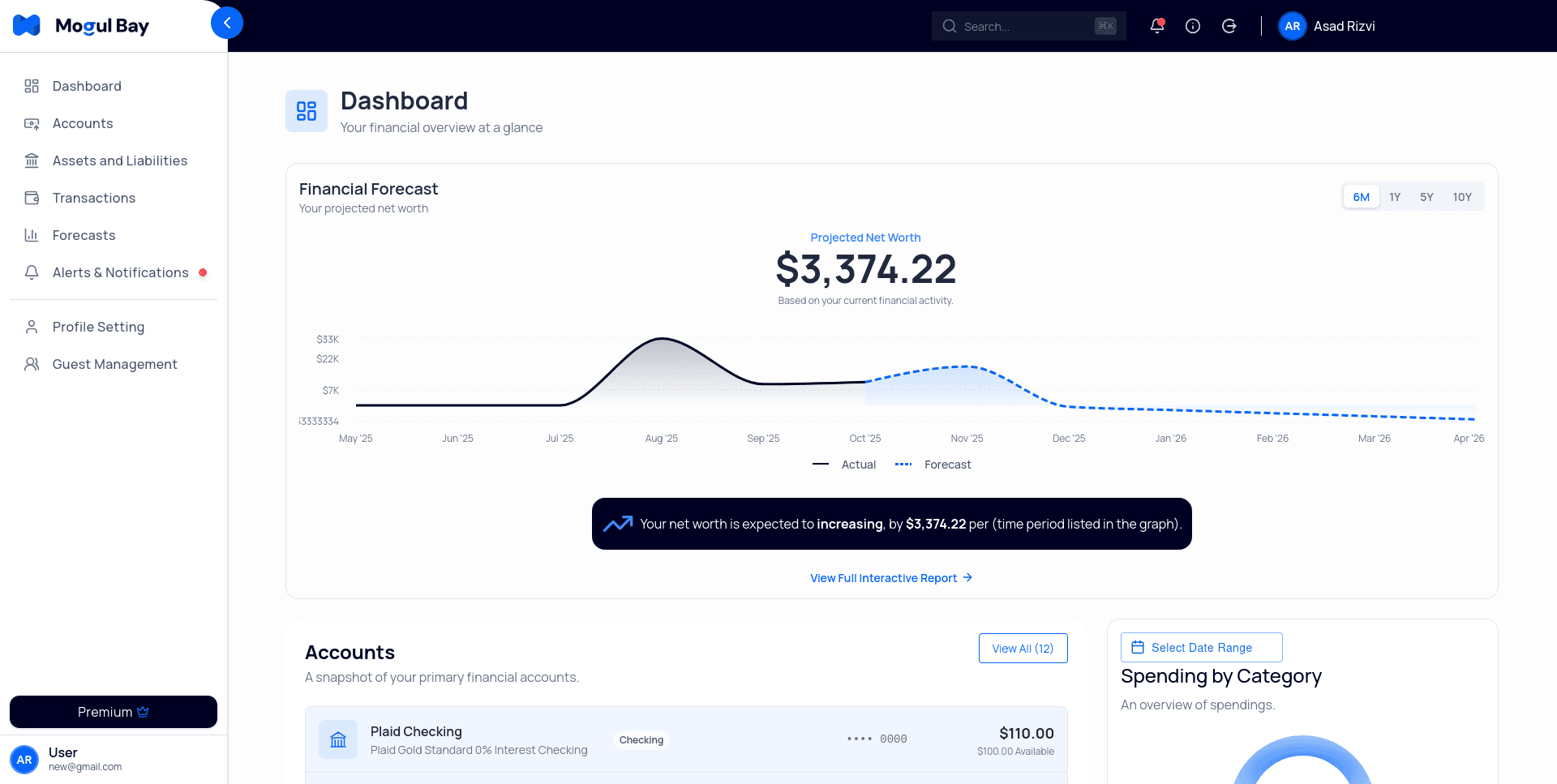The height and width of the screenshot is (784, 1557).
Task: Select the 10Y forecast view
Action: (x=1462, y=196)
